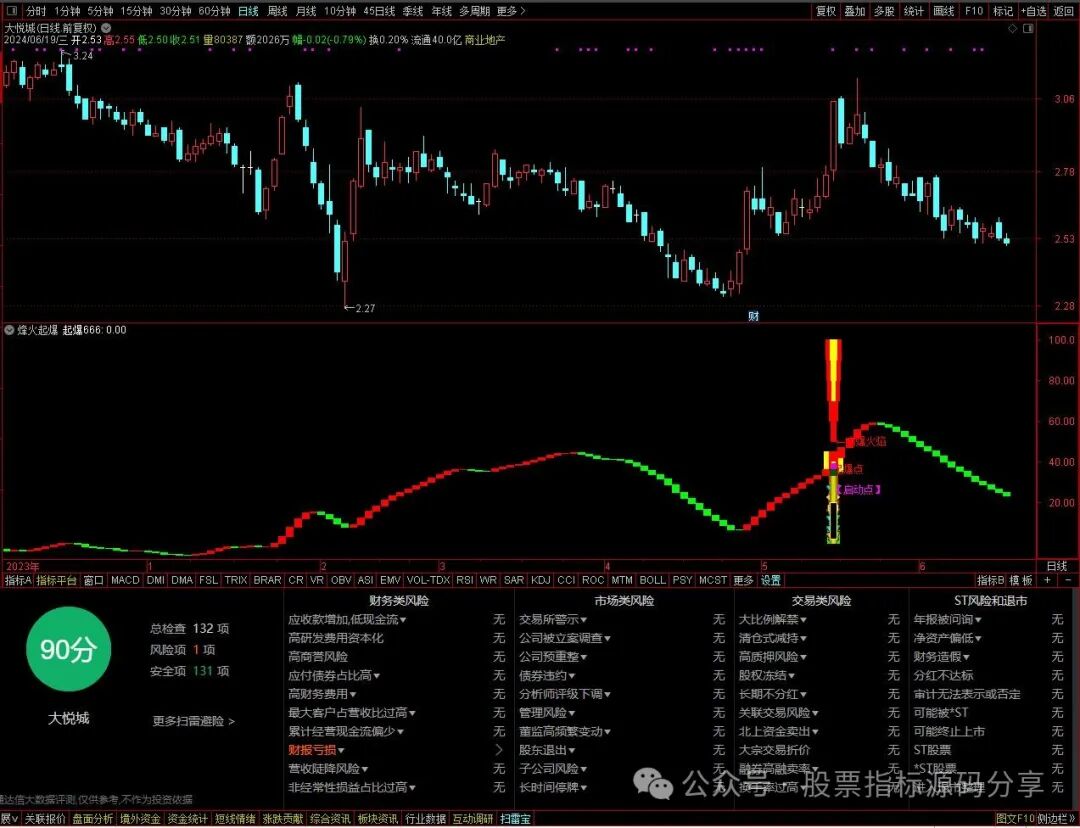
Task: Switch to the 1分钟 period
Action: tap(68, 11)
